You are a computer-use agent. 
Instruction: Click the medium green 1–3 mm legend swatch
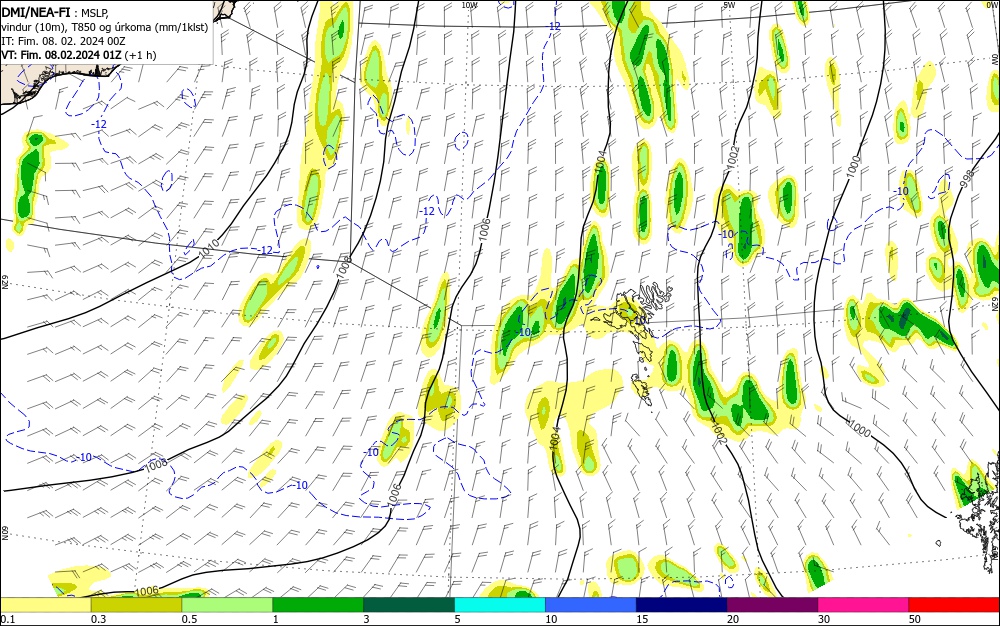point(318,605)
